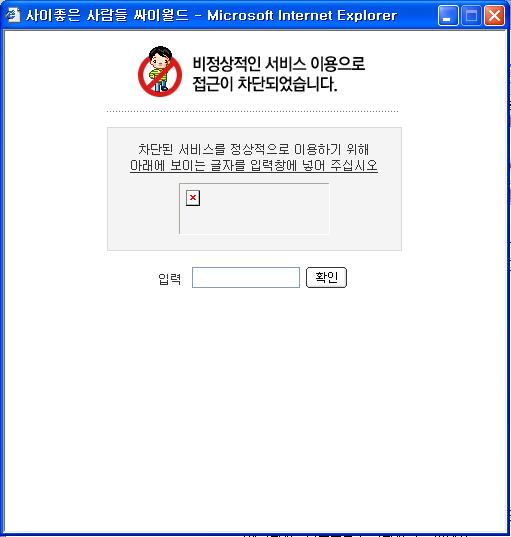
Task: Click the blue title bar empty space
Action: pyautogui.click(x=417, y=15)
